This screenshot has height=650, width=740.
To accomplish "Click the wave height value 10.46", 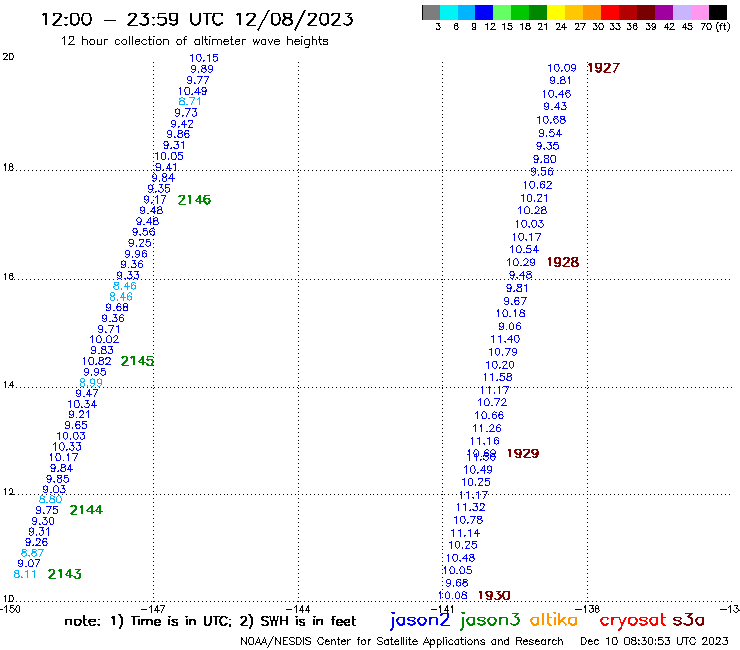I will (x=556, y=94).
